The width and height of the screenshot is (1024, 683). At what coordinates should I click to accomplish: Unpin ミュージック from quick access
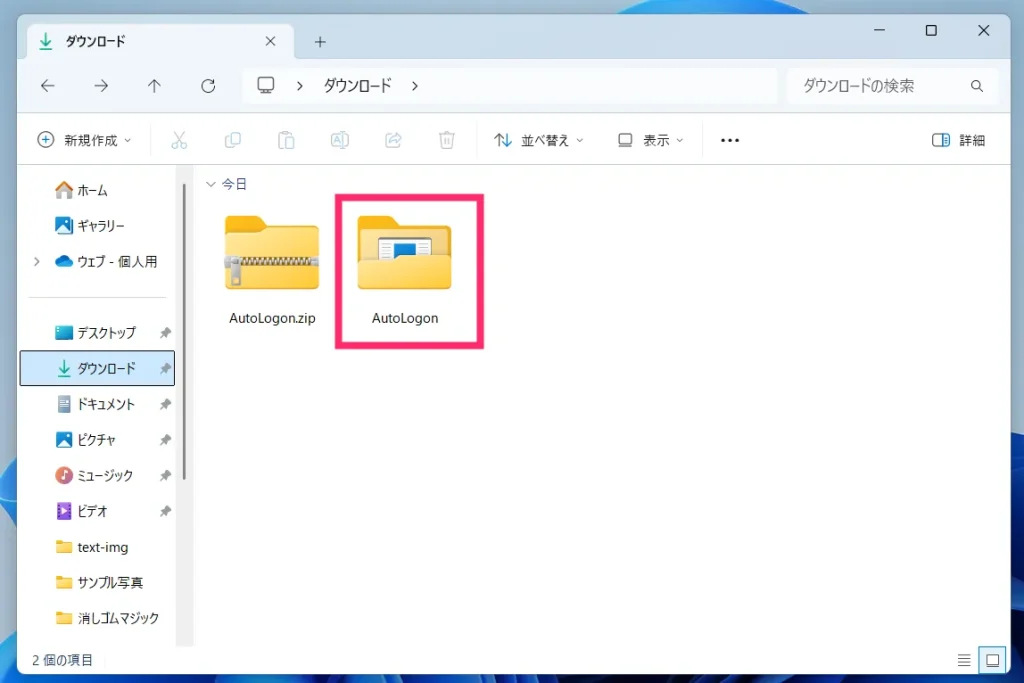point(165,475)
